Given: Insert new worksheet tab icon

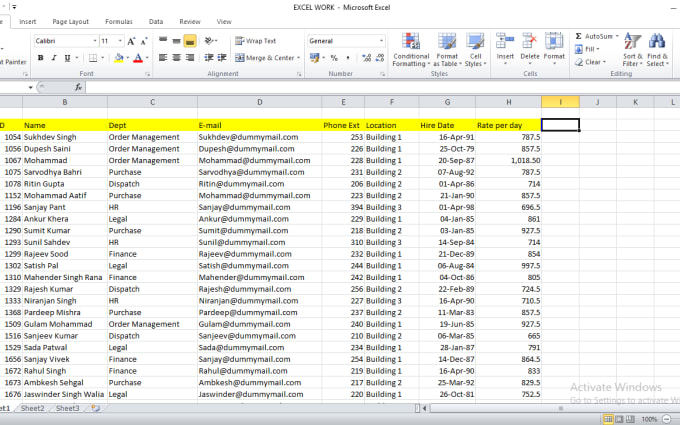Looking at the screenshot, I should pos(95,408).
